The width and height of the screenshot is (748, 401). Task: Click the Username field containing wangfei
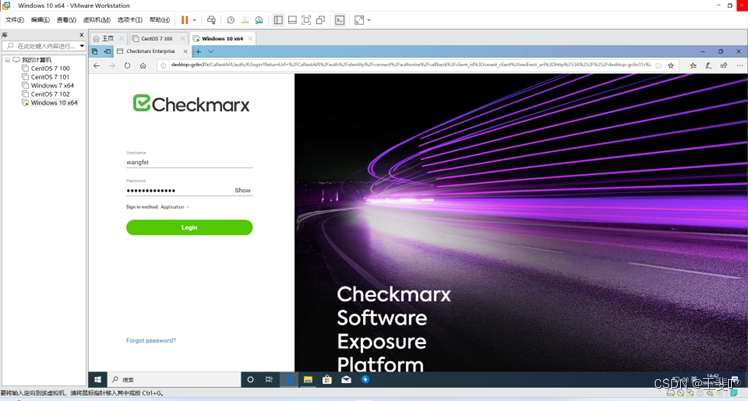[x=189, y=163]
